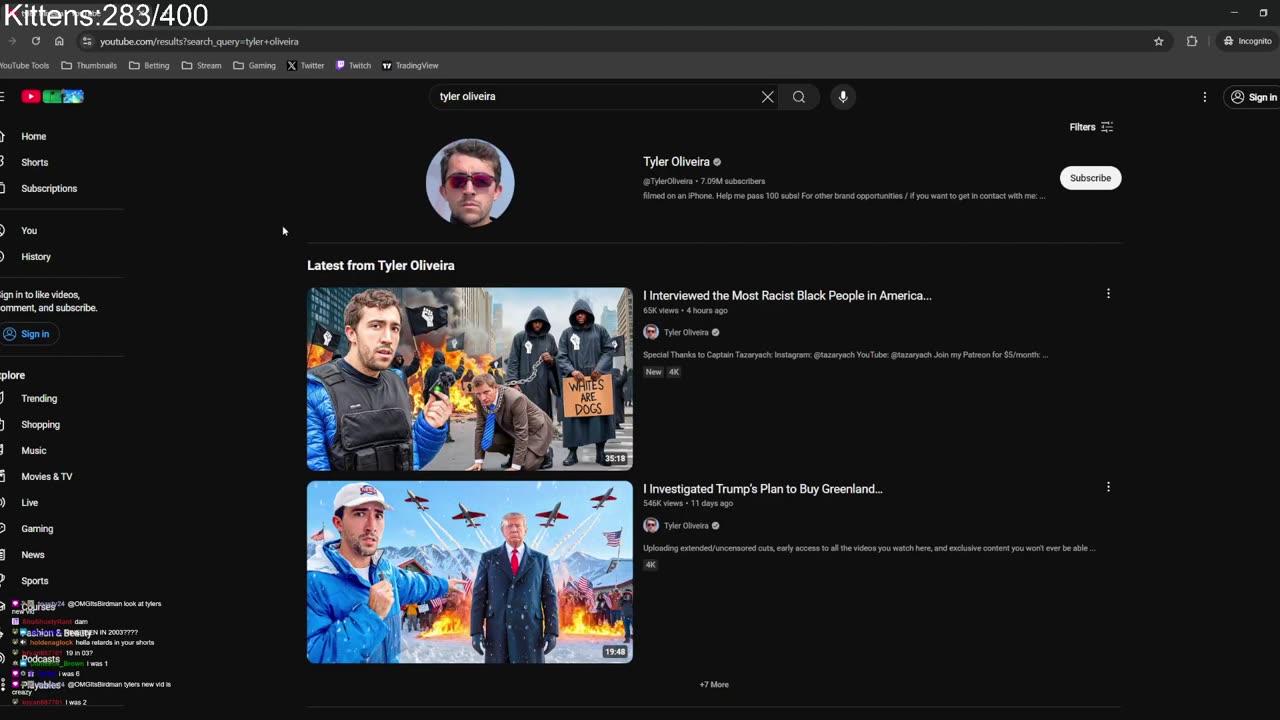1280x720 pixels.
Task: Open search Filters
Action: 1091,127
